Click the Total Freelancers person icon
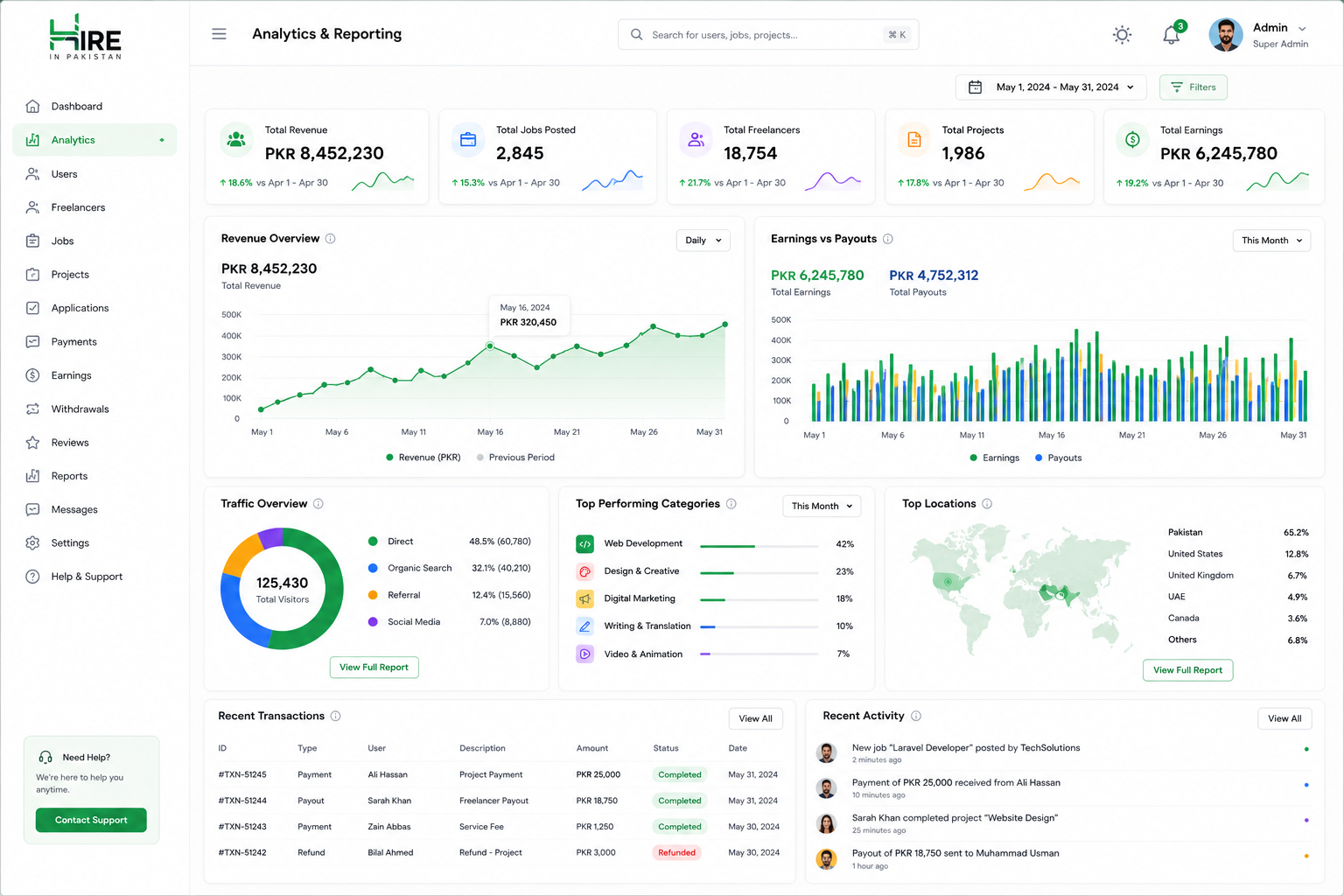Screen dimensions: 1344x896 pos(696,139)
